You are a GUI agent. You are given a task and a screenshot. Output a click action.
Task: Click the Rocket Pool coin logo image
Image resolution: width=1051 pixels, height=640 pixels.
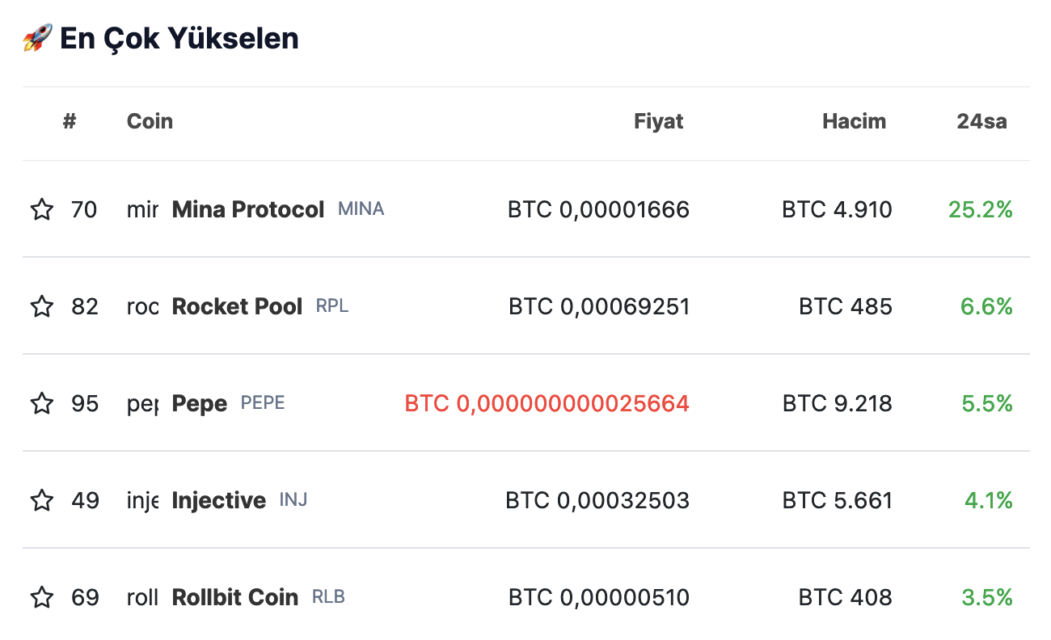click(142, 306)
